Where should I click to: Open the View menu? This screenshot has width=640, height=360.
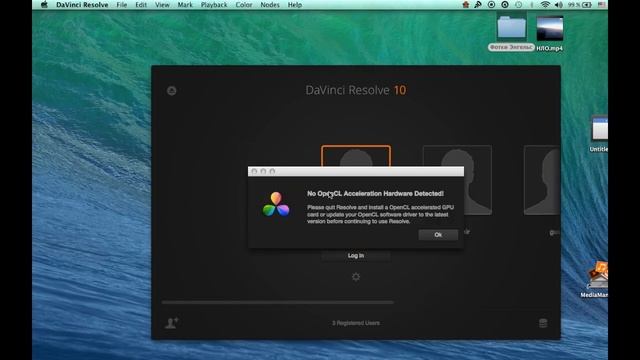162,5
